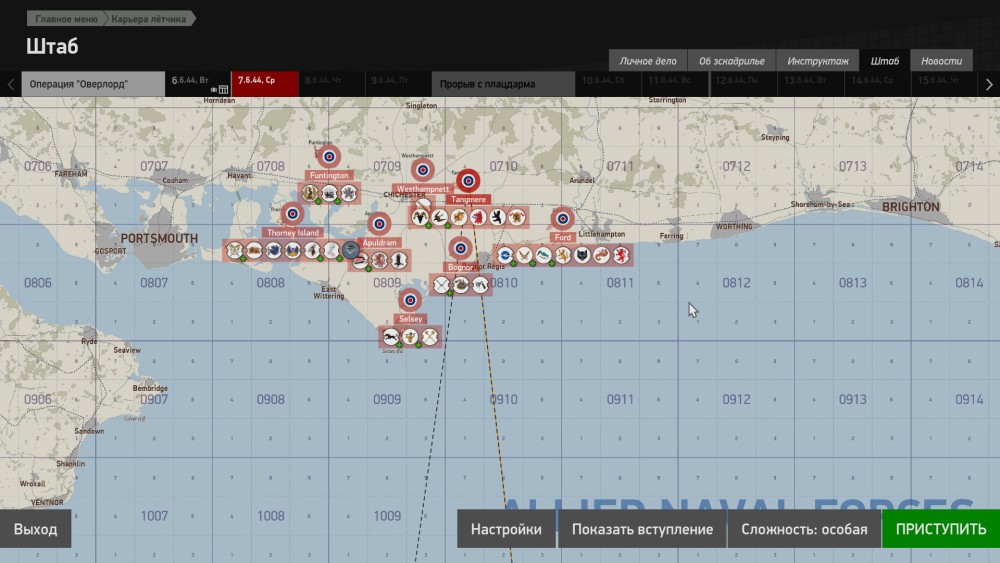
Task: Go to Главное меню breadcrumb
Action: (x=66, y=19)
